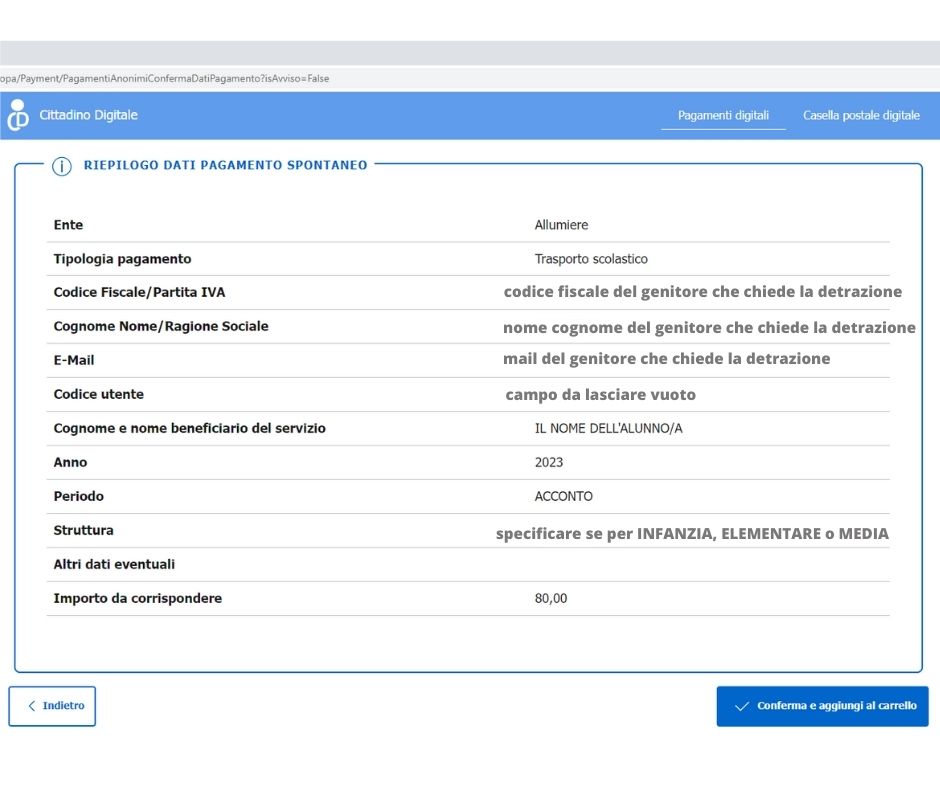This screenshot has width=940, height=788.
Task: Confirm with Conferma e aggiungi al carrello
Action: tap(822, 706)
